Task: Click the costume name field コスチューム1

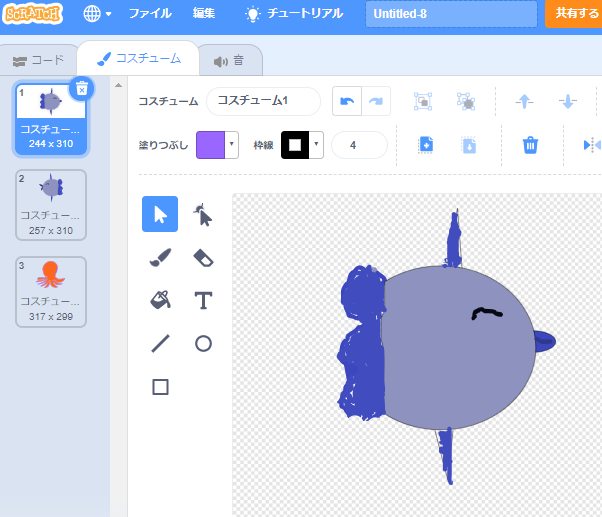Action: 263,101
